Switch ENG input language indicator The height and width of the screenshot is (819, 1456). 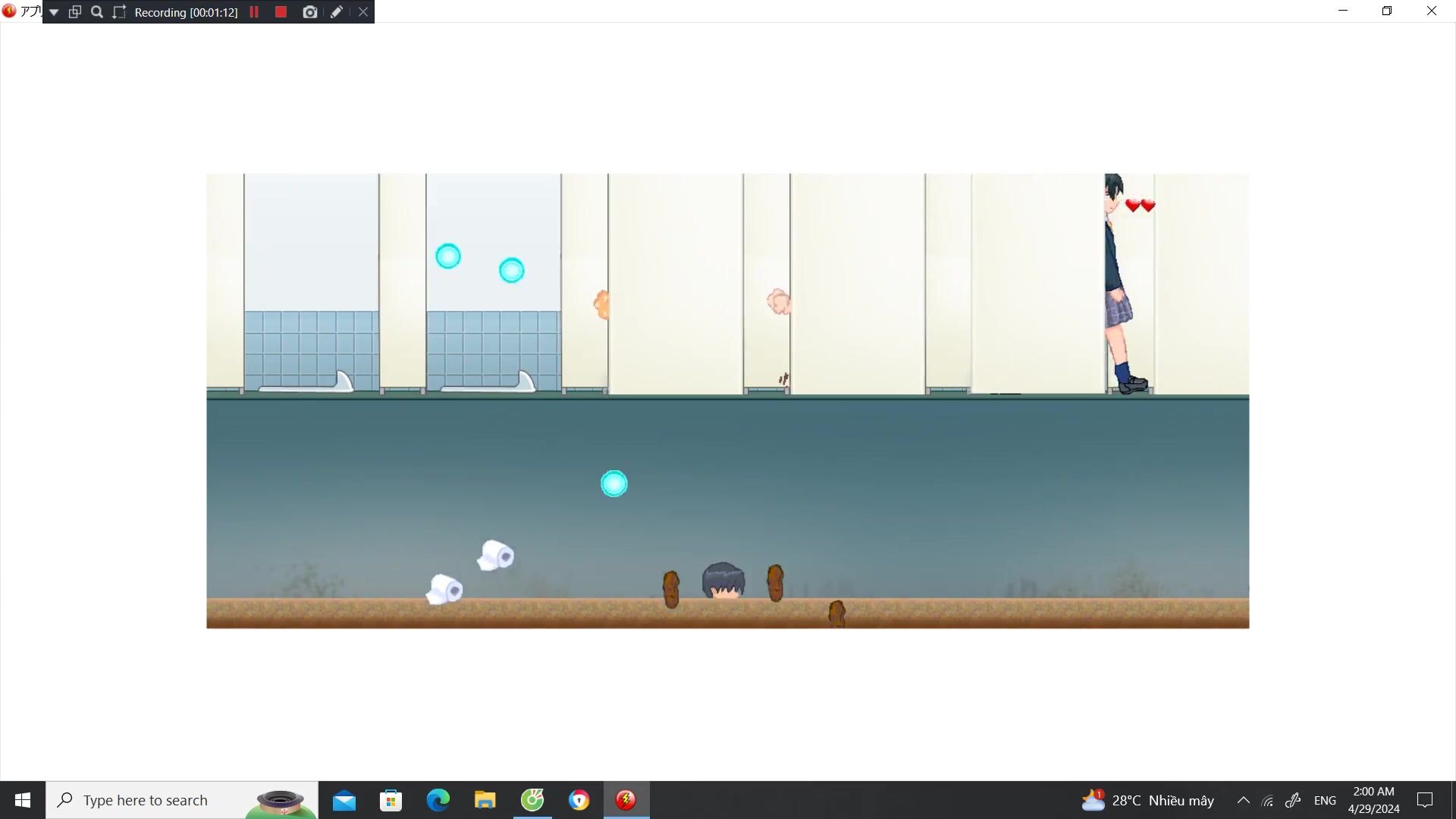click(1325, 800)
